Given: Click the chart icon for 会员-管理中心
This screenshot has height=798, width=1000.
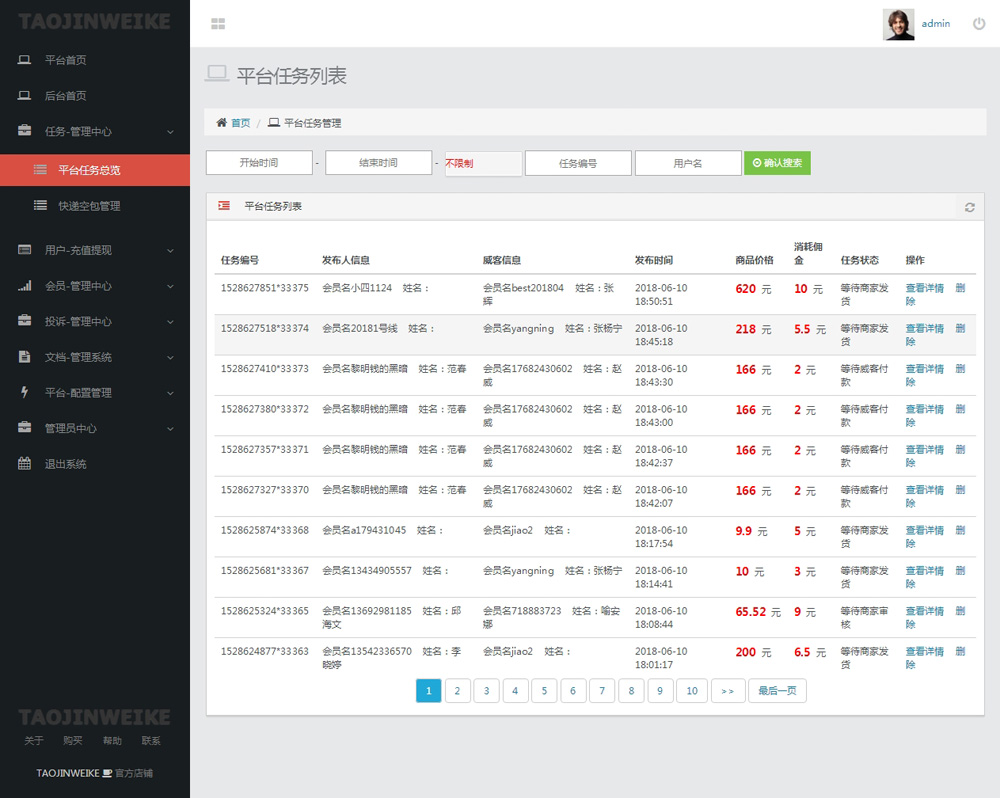Looking at the screenshot, I should 25,286.
